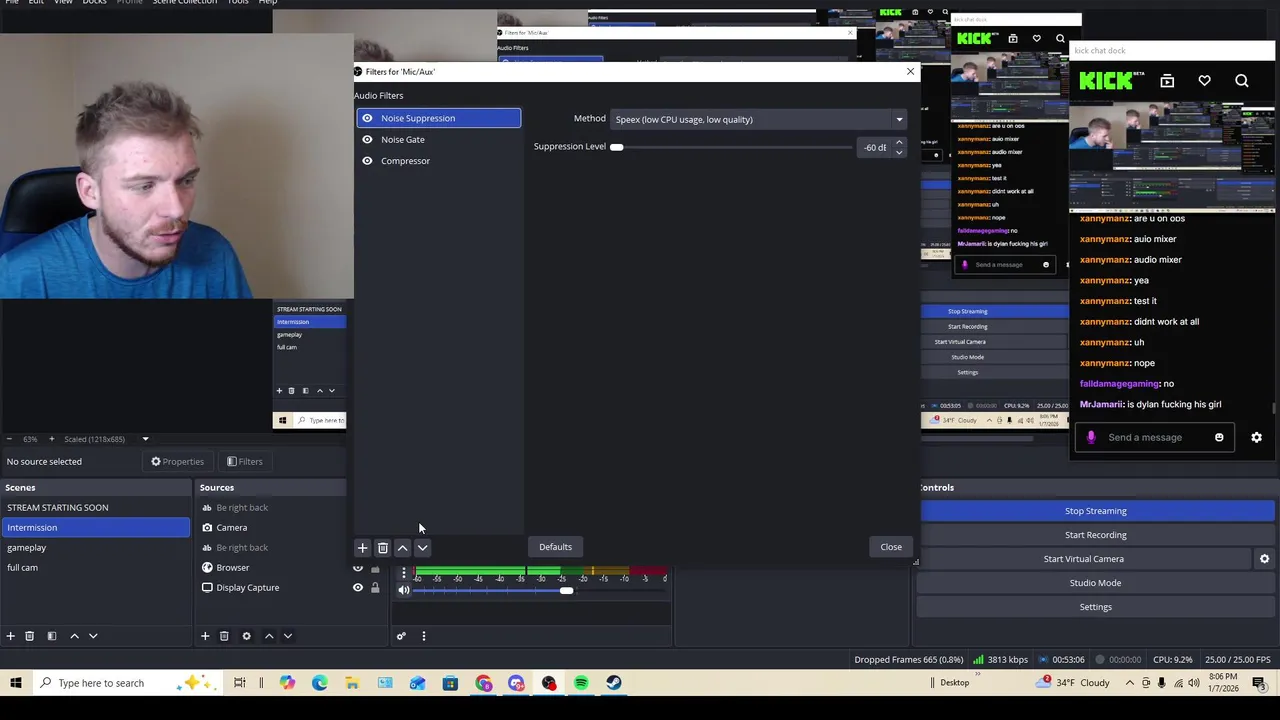The image size is (1280, 720).
Task: Move the selected source down
Action: tap(288, 636)
